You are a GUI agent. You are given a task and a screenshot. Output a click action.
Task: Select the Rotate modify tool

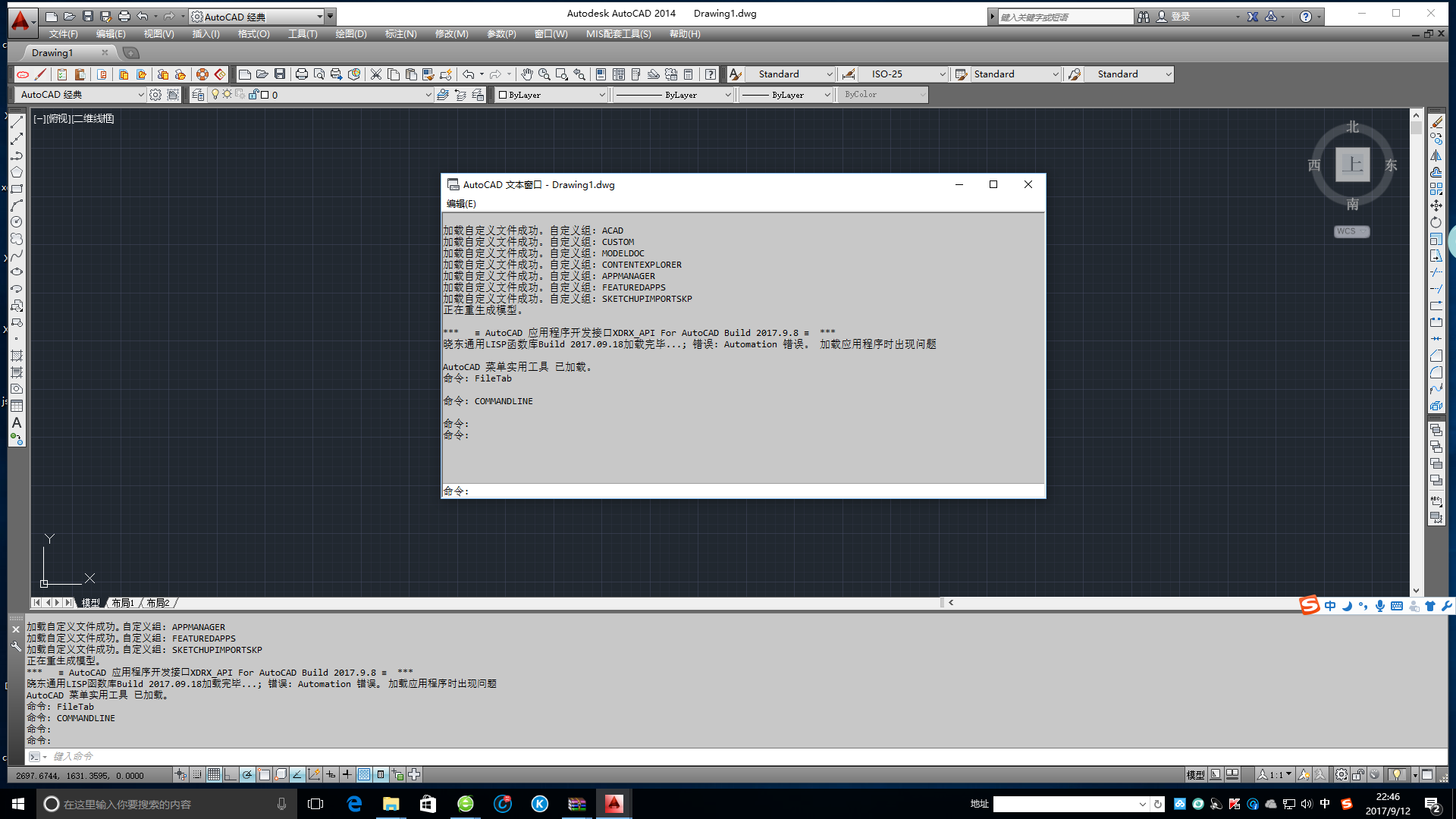[1436, 222]
